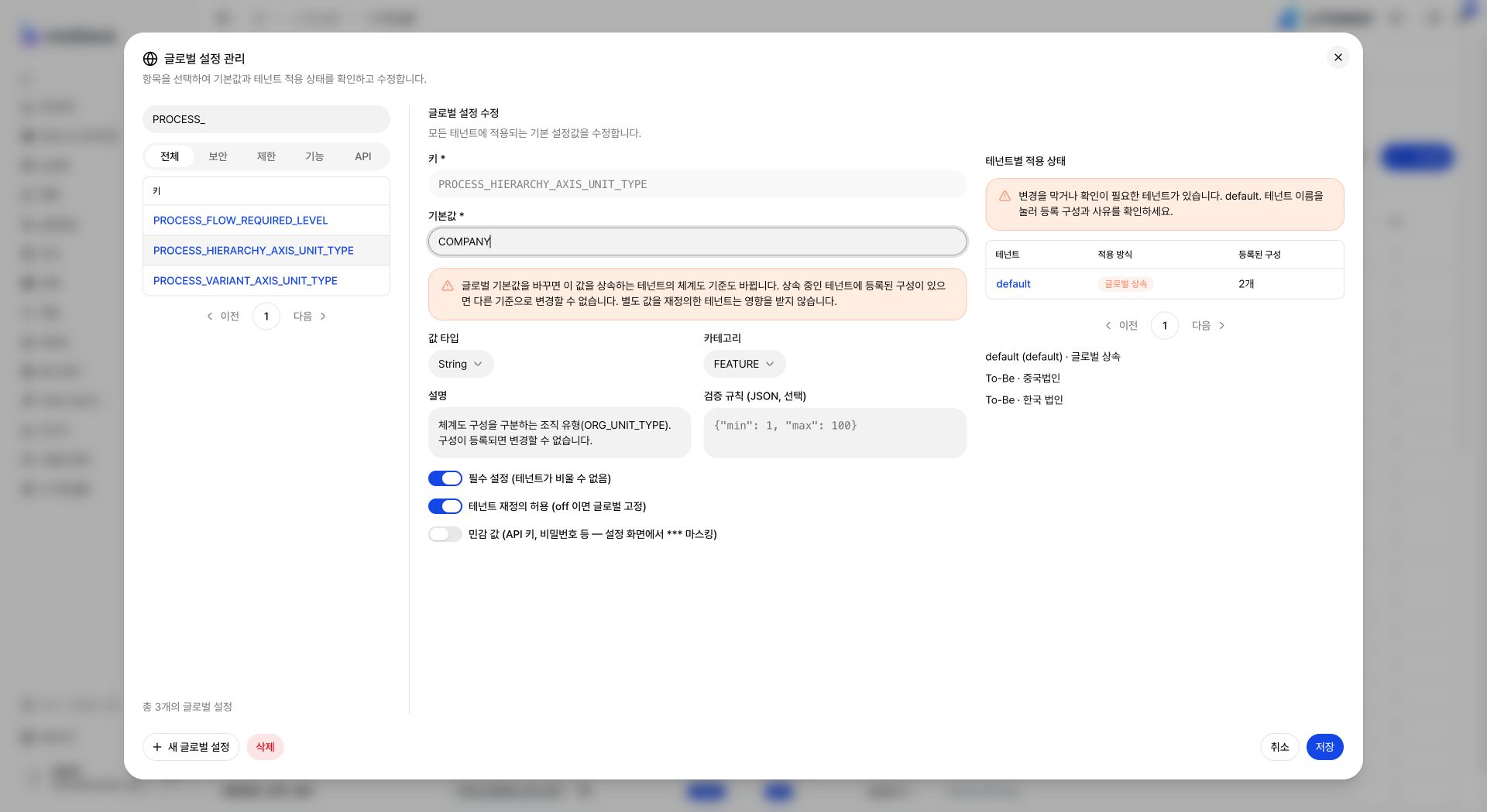Toggle 테넌트 재정의 허용 switch
The height and width of the screenshot is (812, 1487).
pos(445,506)
